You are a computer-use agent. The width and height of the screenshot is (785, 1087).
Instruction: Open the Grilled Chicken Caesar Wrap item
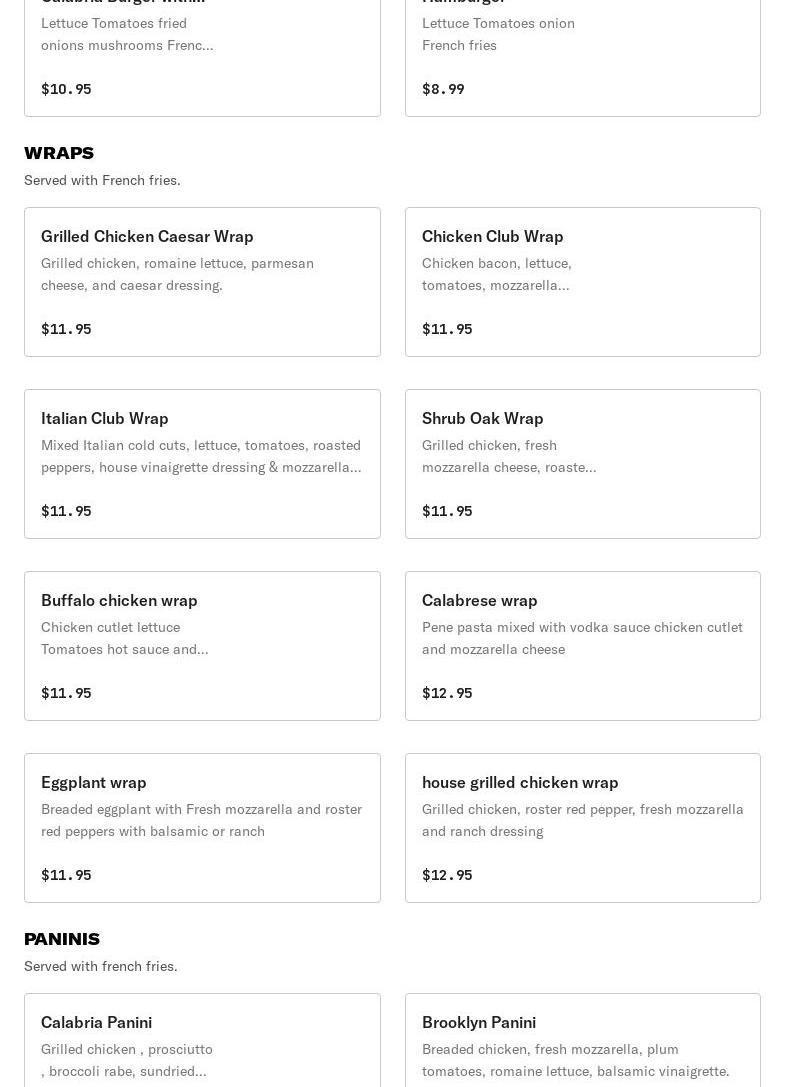202,282
